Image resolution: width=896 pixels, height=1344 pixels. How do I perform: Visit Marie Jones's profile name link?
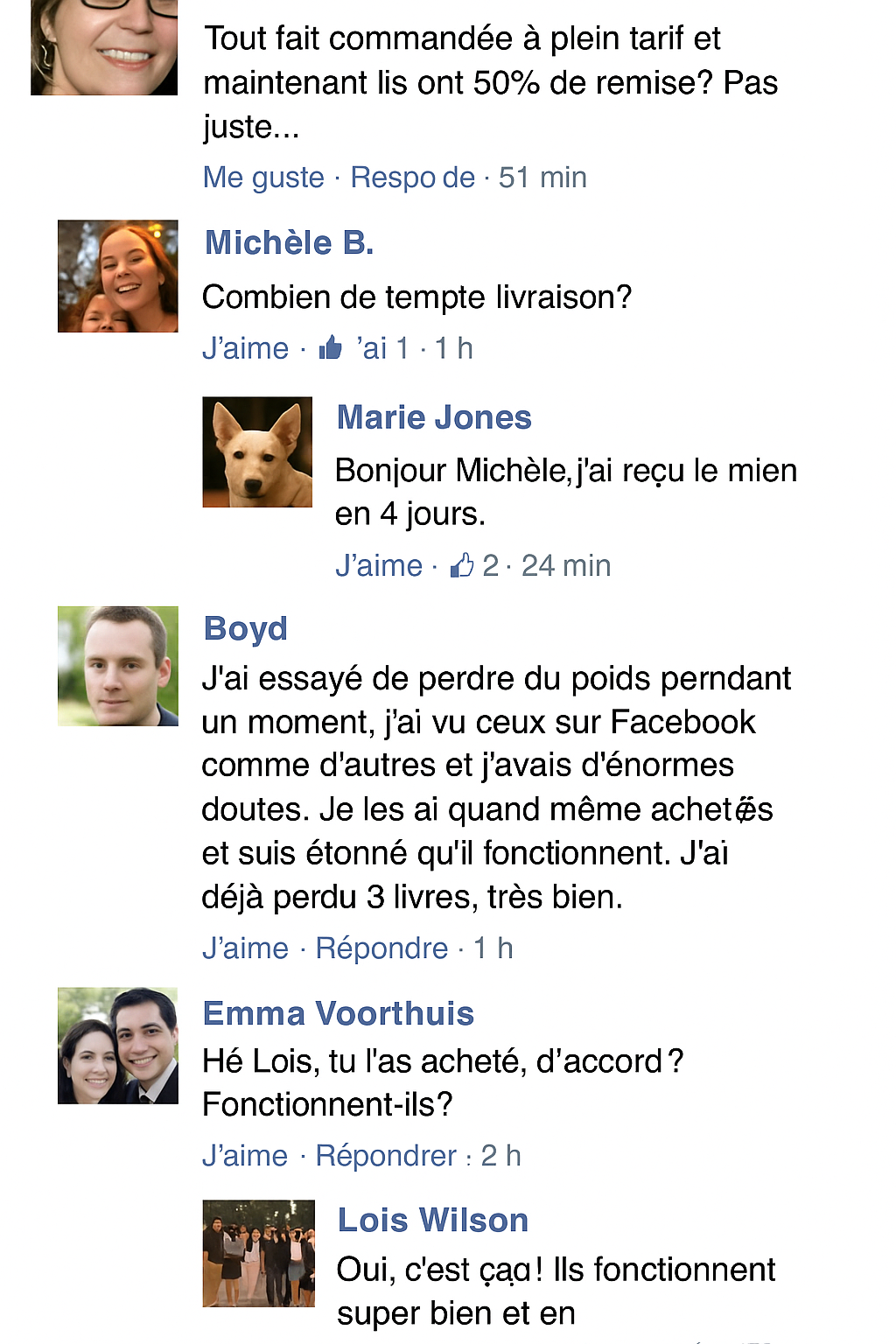point(434,417)
